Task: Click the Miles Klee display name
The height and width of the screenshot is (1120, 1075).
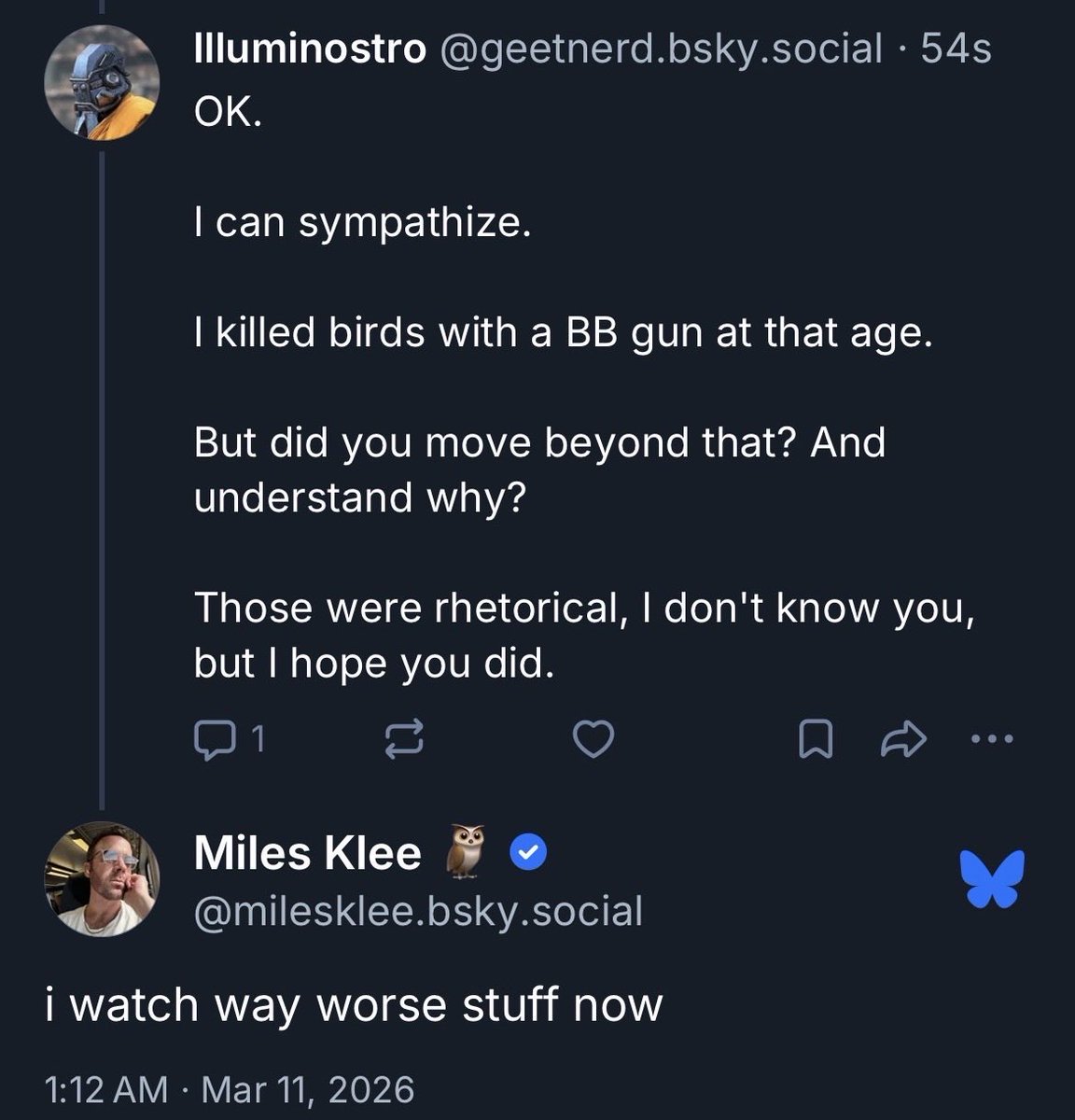Action: tap(307, 853)
